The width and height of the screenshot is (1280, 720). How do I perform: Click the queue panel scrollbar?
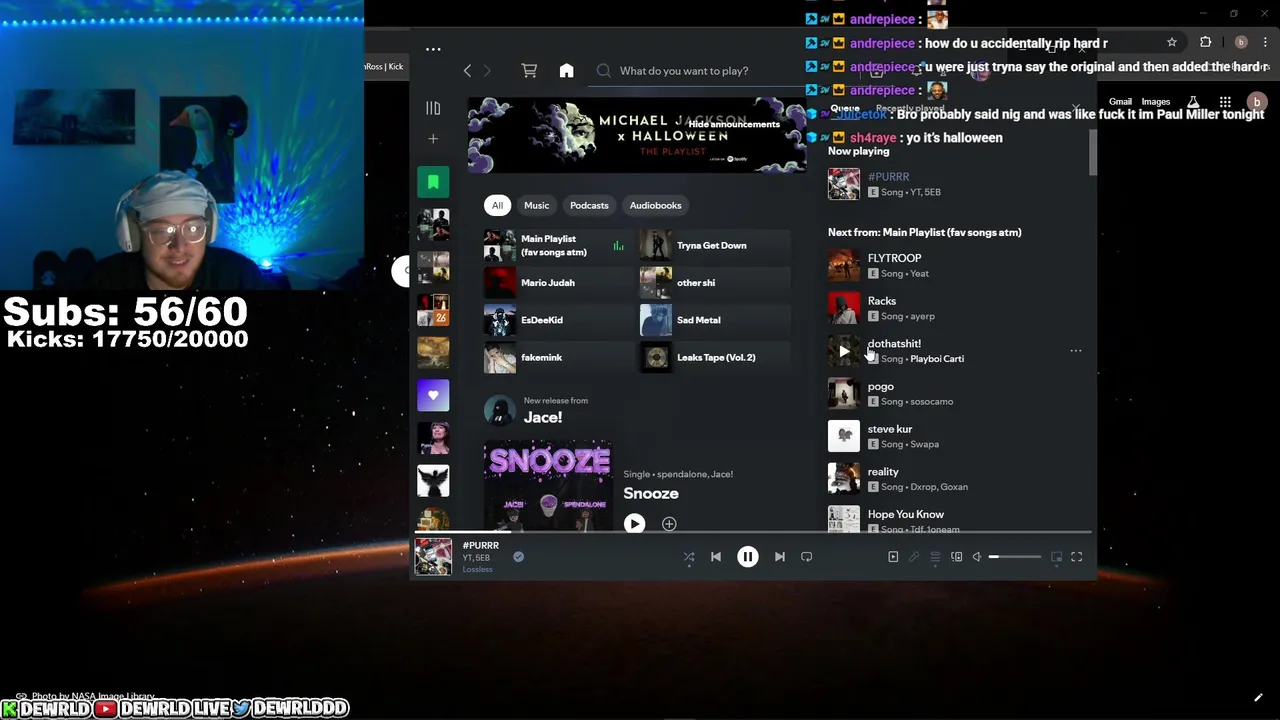(1093, 150)
